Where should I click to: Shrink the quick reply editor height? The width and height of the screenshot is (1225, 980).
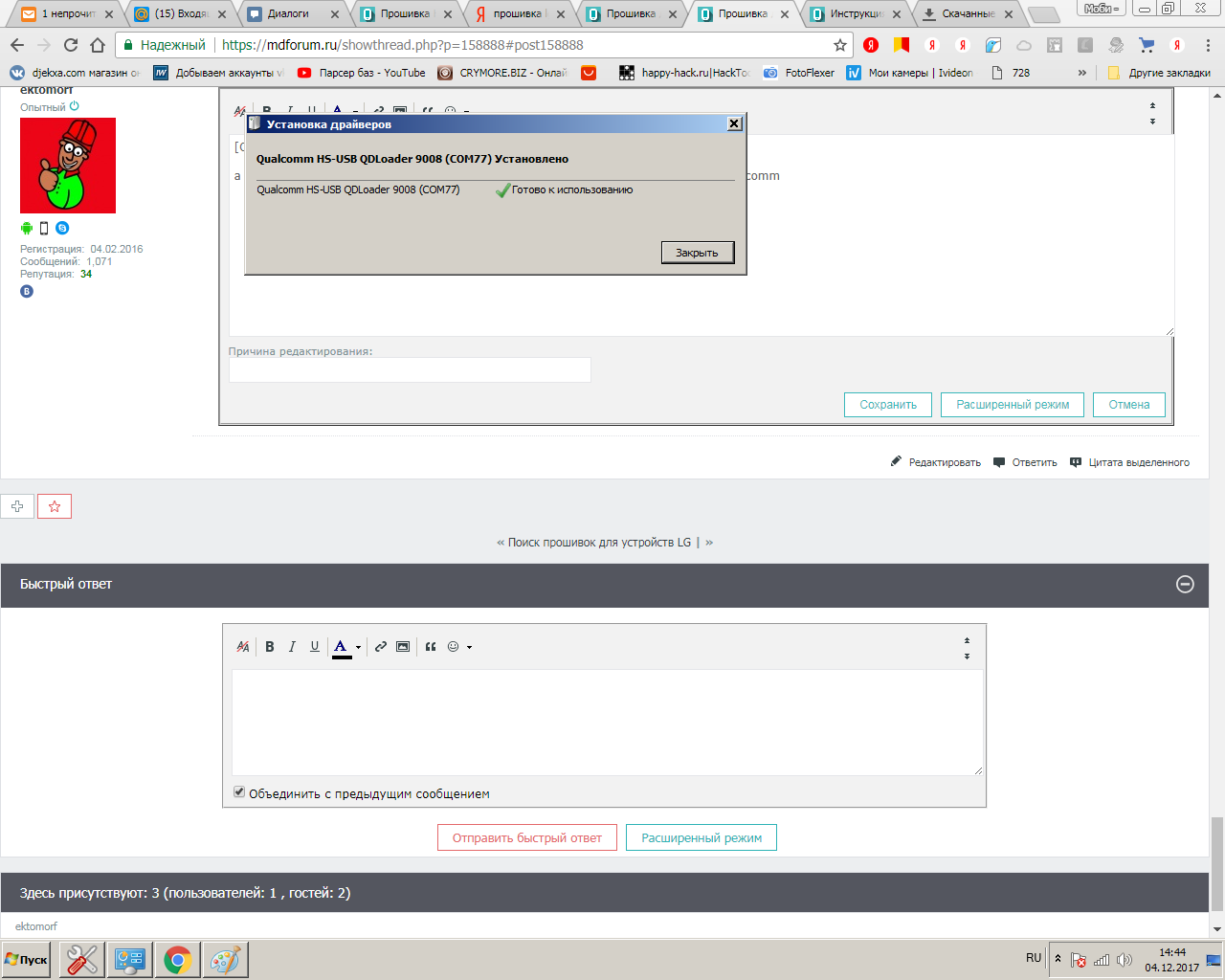point(967,640)
